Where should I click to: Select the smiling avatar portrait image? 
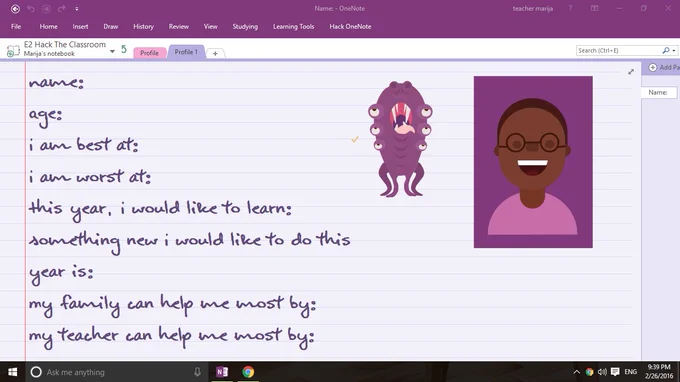pyautogui.click(x=533, y=162)
